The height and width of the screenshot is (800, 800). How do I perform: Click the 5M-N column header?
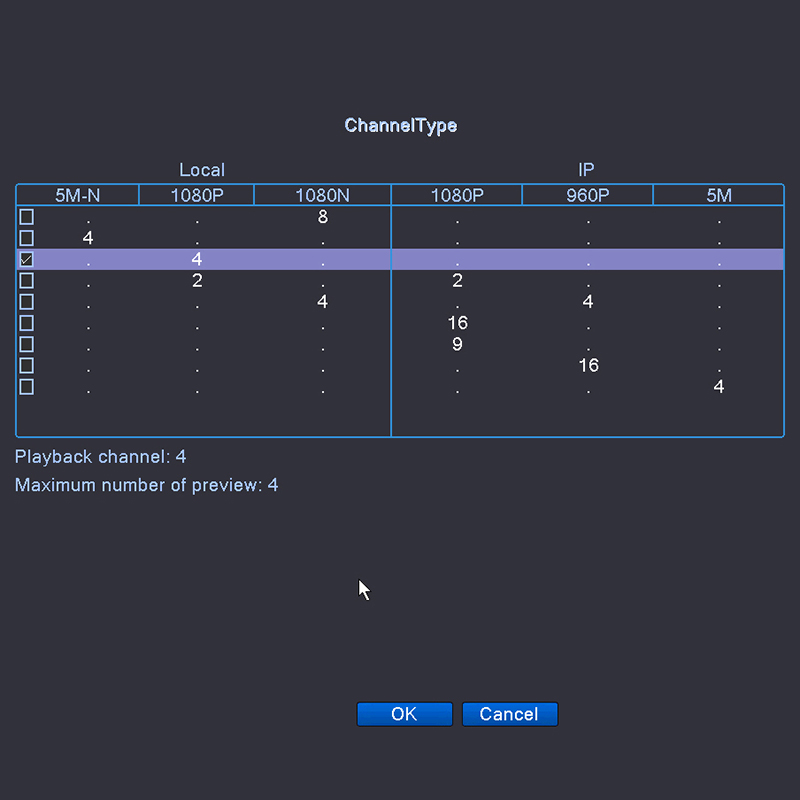click(x=77, y=195)
